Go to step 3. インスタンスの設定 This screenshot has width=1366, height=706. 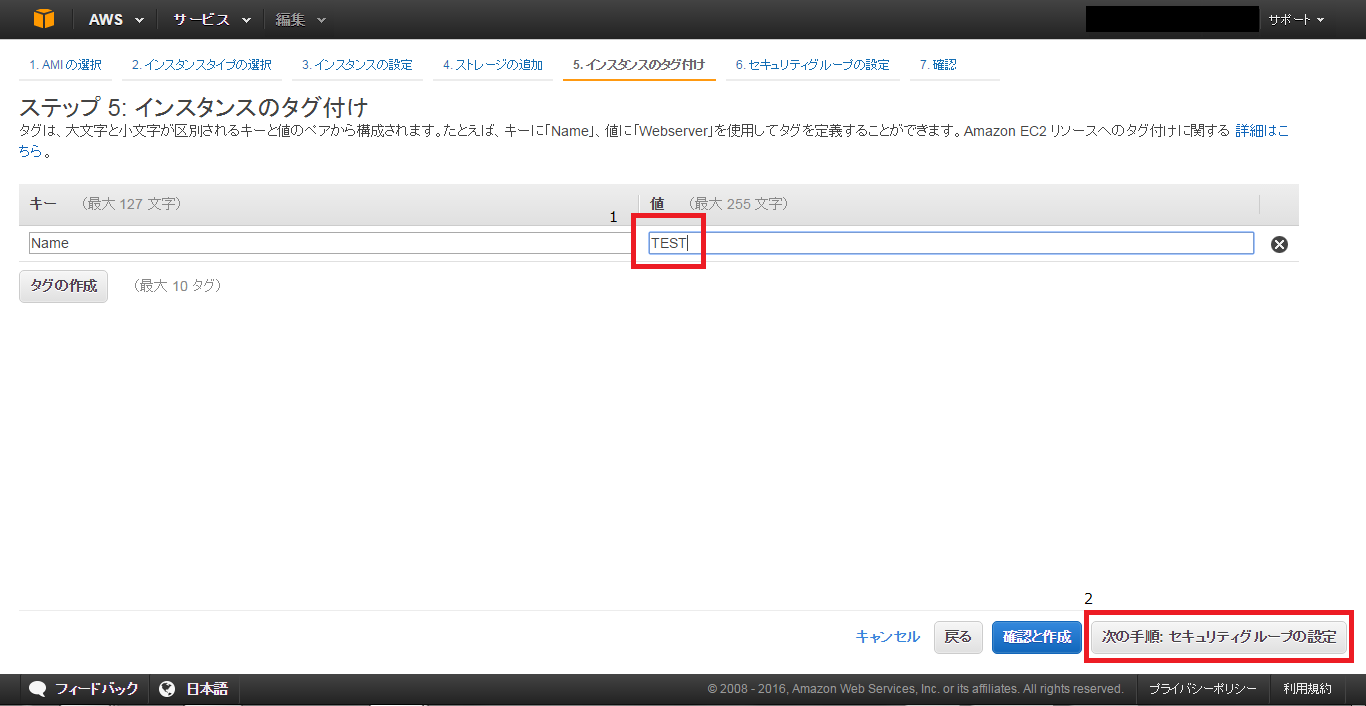[x=357, y=65]
